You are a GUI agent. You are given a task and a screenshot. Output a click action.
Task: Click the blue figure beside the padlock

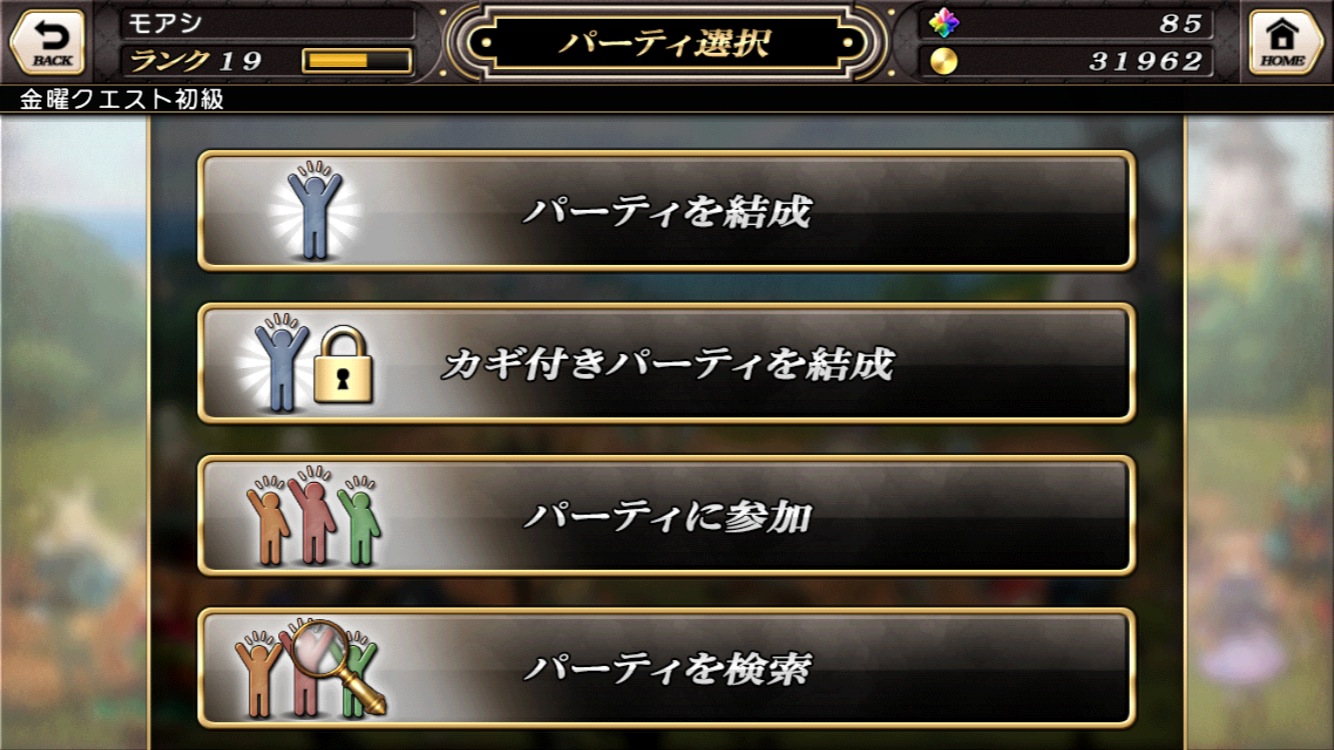click(282, 364)
